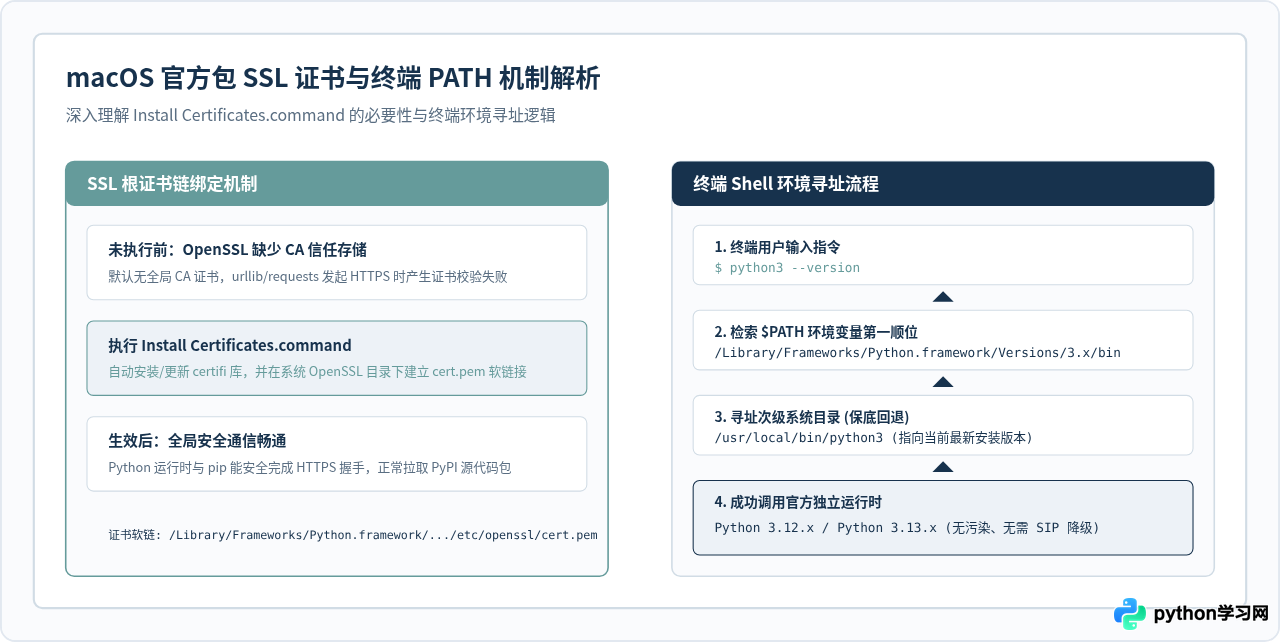Click the main title 'macOS 官方包 SSL 证书与终端 PATH 机制解析'

(333, 78)
